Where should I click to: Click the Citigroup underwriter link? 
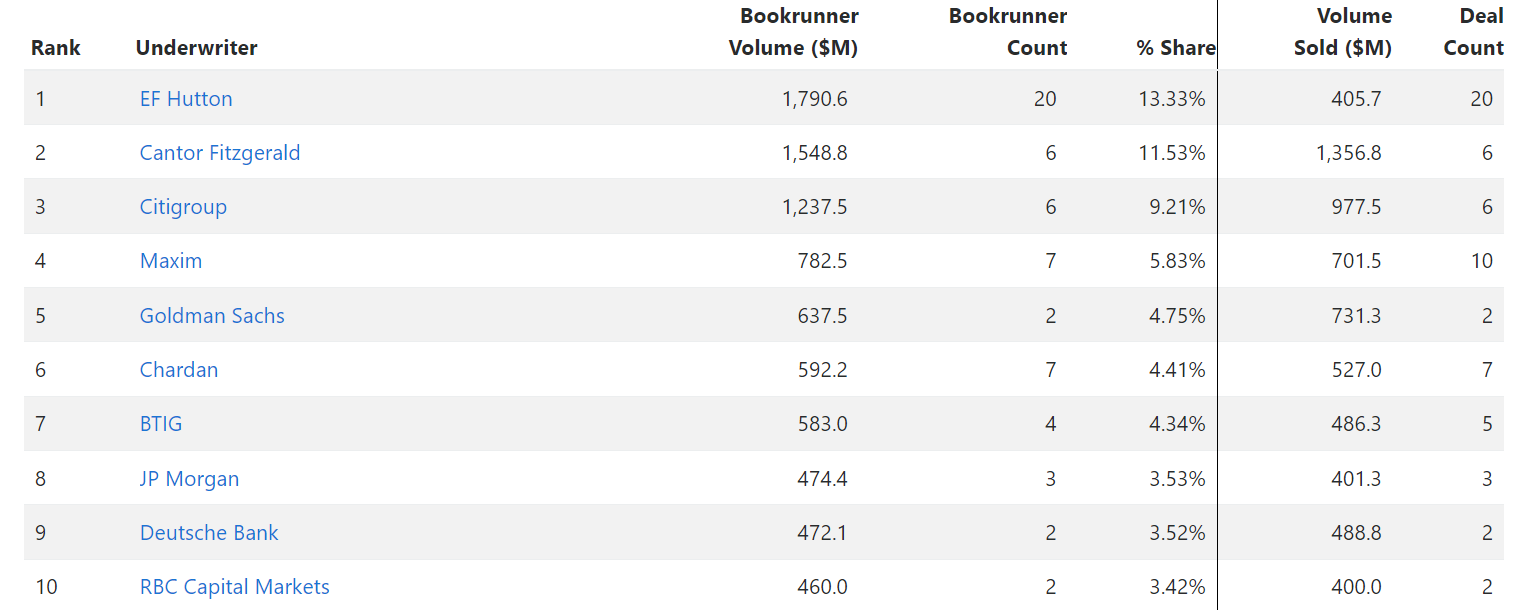point(183,207)
